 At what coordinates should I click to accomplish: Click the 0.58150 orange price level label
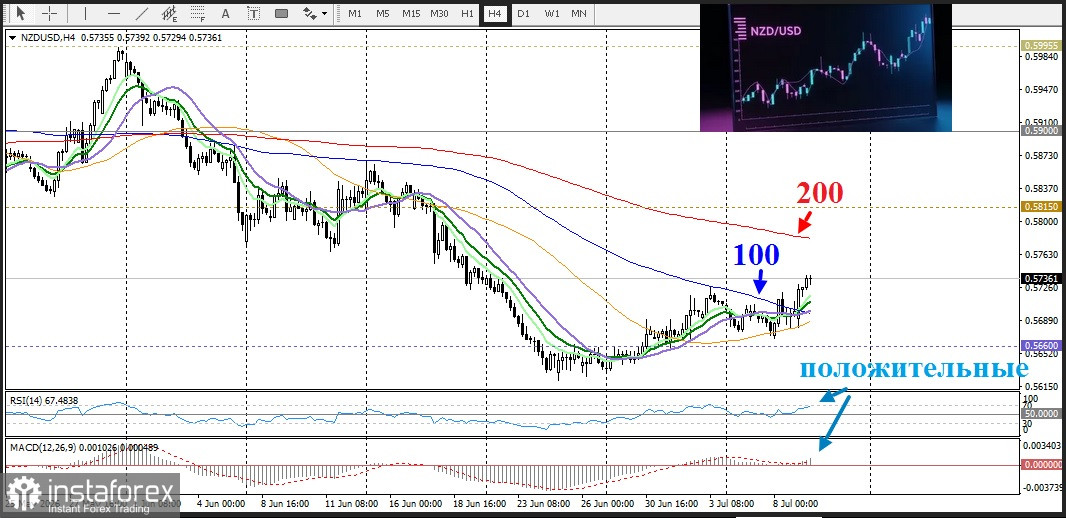pyautogui.click(x=1040, y=207)
